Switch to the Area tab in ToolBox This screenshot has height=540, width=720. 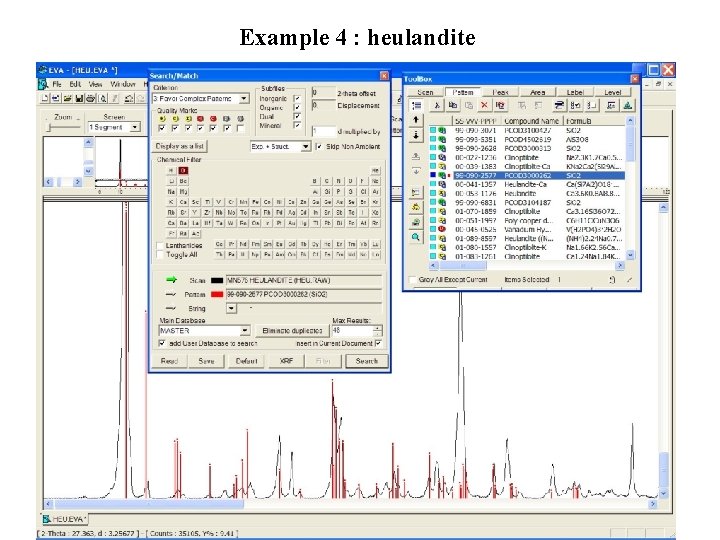(538, 92)
